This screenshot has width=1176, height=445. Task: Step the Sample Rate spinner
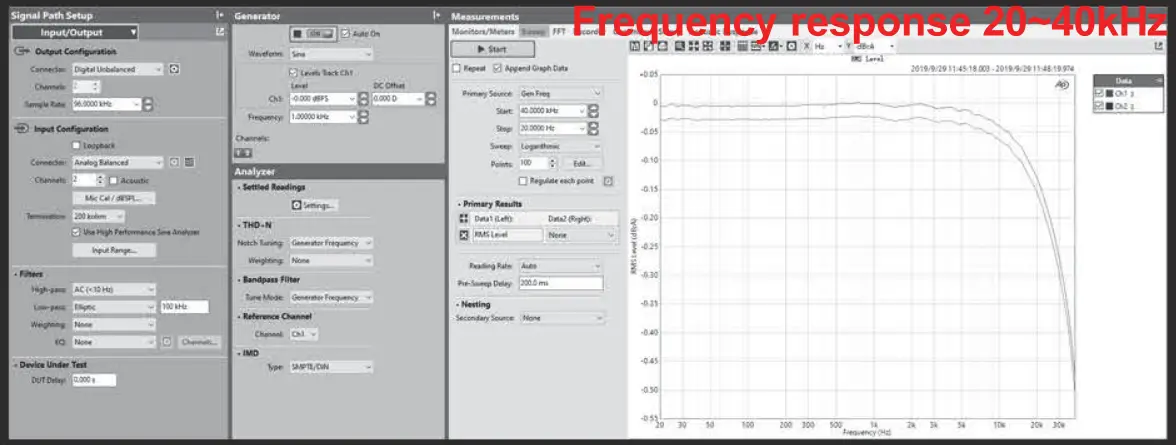pyautogui.click(x=148, y=105)
